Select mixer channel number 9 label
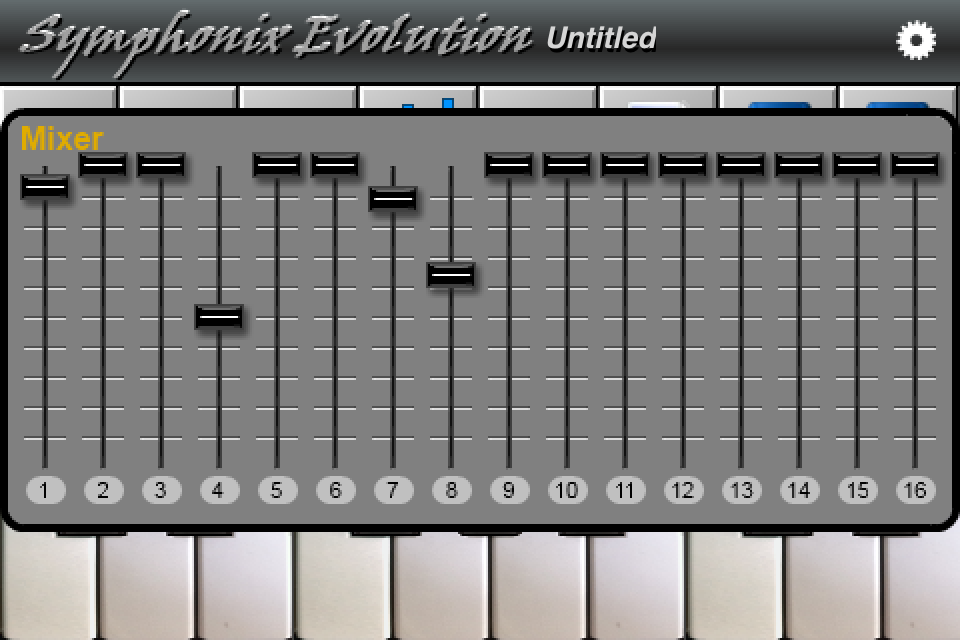960x640 pixels. pyautogui.click(x=509, y=490)
